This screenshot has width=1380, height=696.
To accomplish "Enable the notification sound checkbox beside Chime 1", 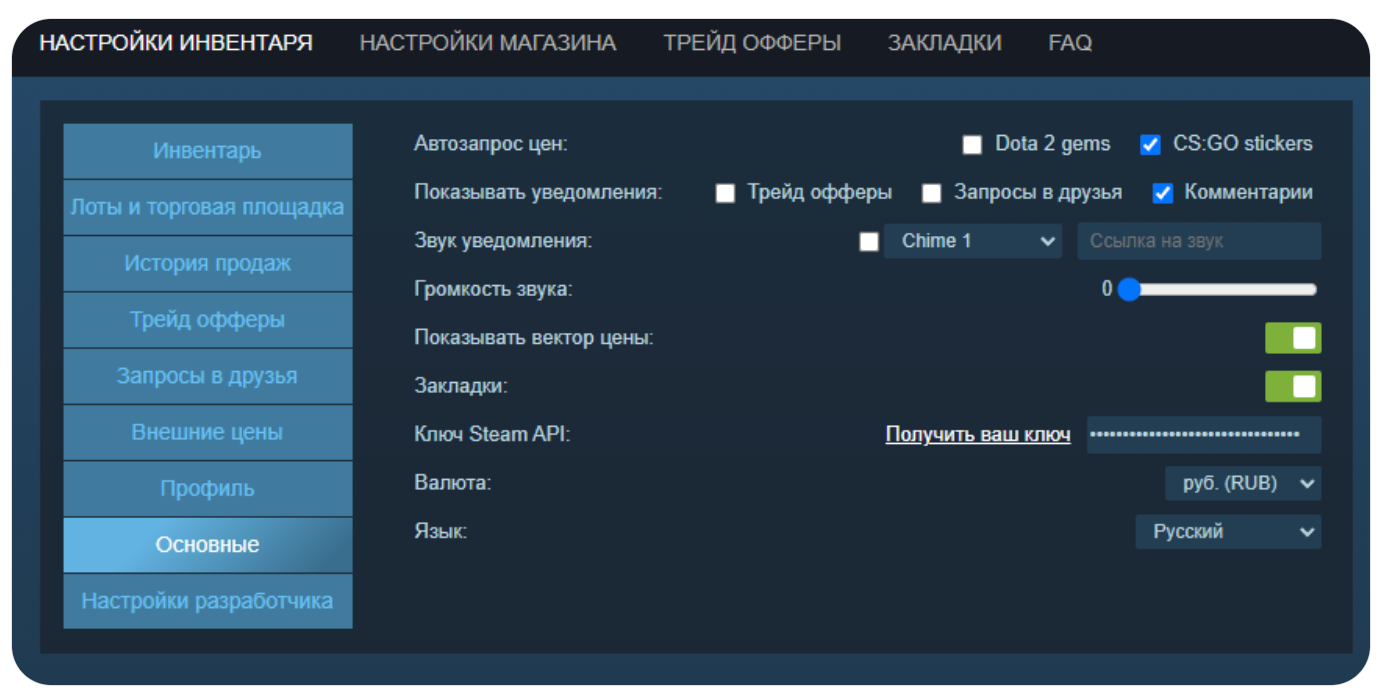I will 869,242.
